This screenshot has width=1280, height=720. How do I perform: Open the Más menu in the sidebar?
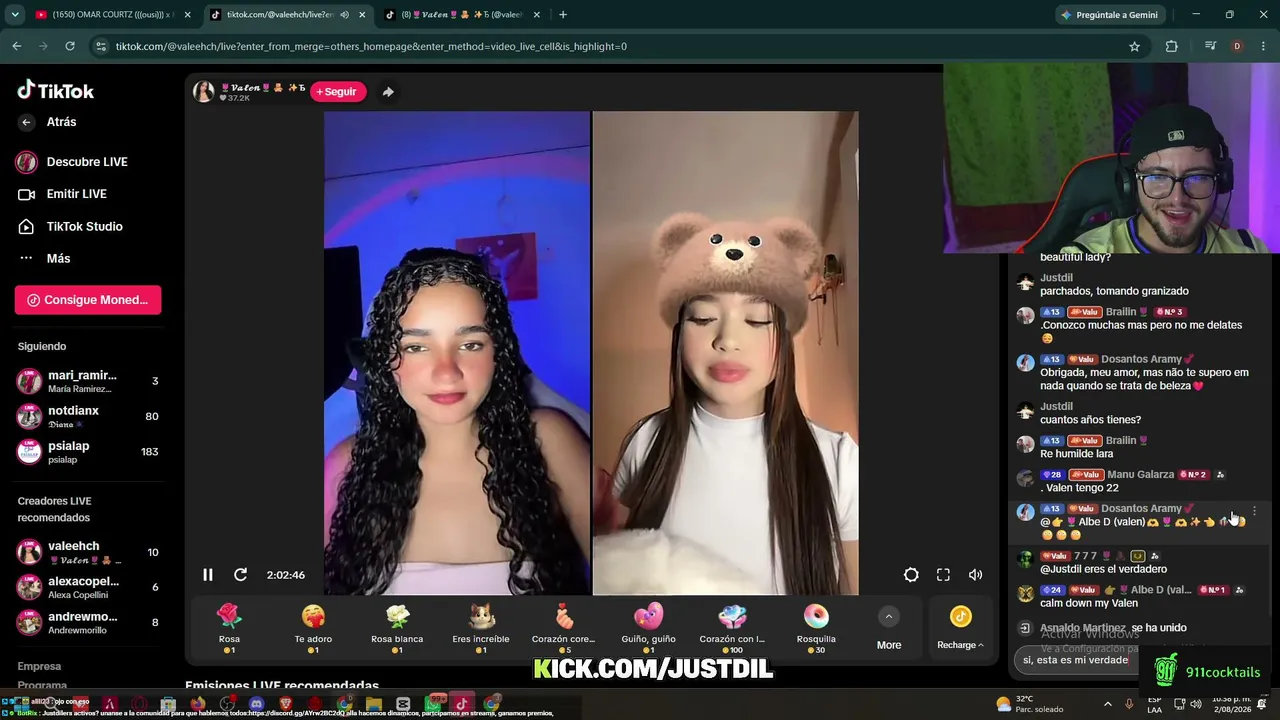coord(45,259)
